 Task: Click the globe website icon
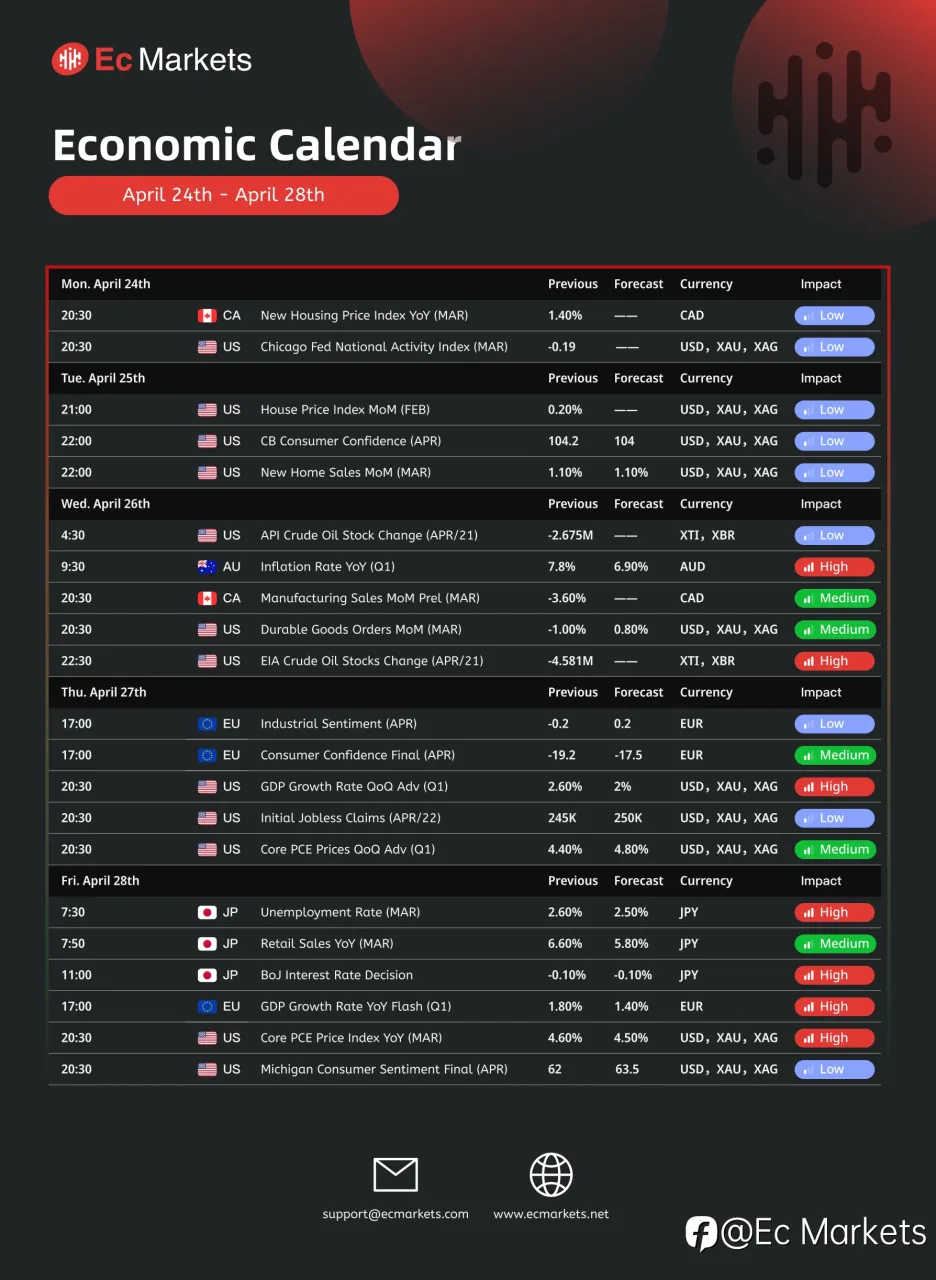551,1174
